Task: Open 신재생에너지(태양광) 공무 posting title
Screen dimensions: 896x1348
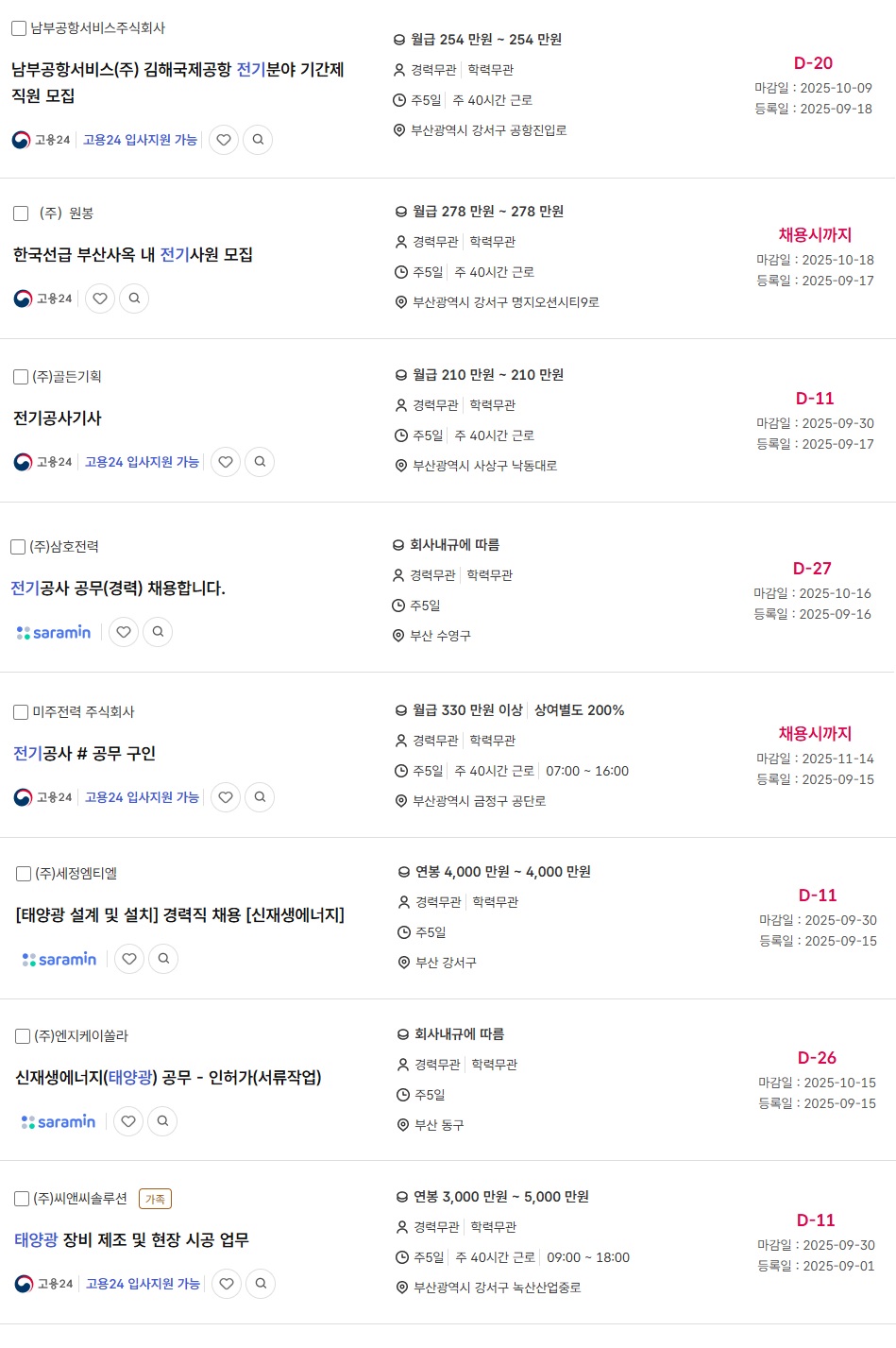Action: pyautogui.click(x=168, y=1078)
